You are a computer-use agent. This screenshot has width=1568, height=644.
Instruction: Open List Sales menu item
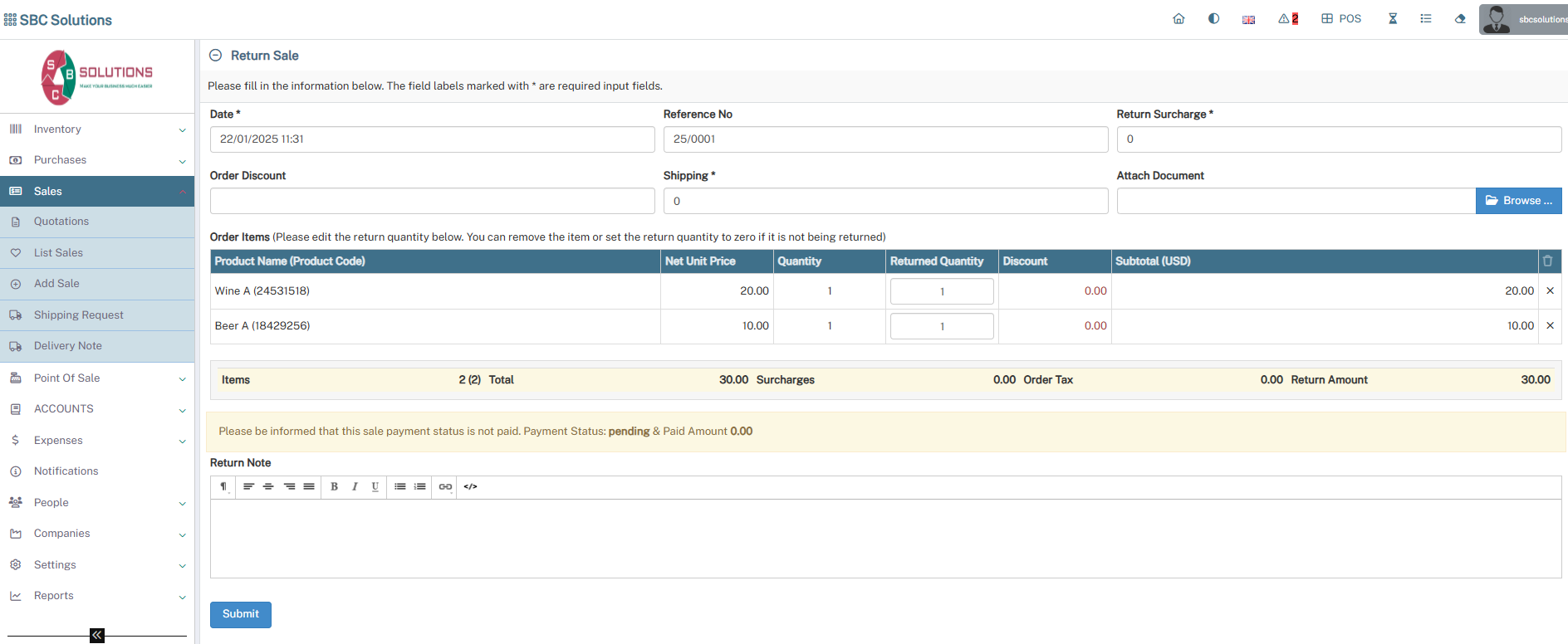[58, 253]
